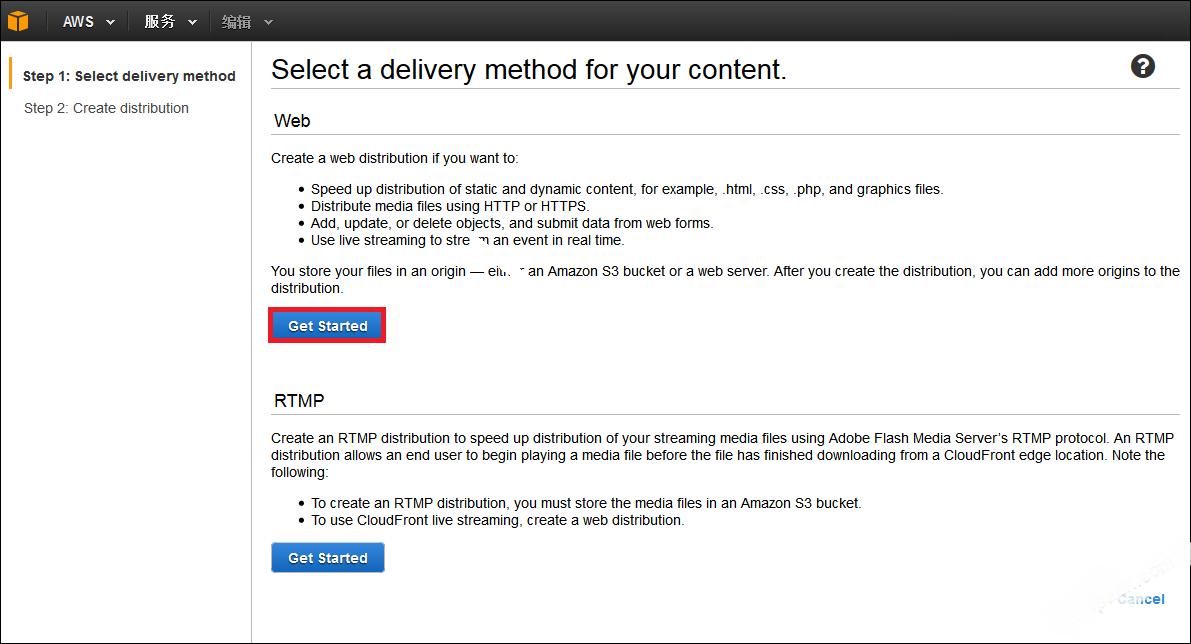Open the help question mark icon

1142,67
